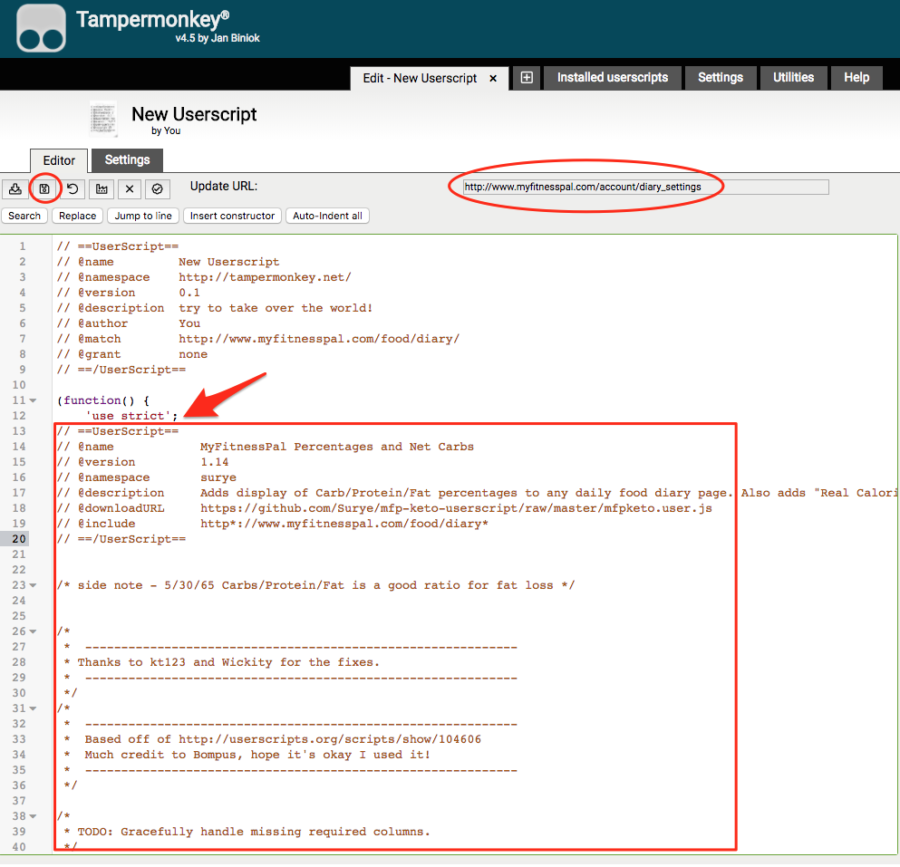Screen dimensions: 900x867
Task: Click the X icon in editor toolbar
Action: click(x=129, y=188)
